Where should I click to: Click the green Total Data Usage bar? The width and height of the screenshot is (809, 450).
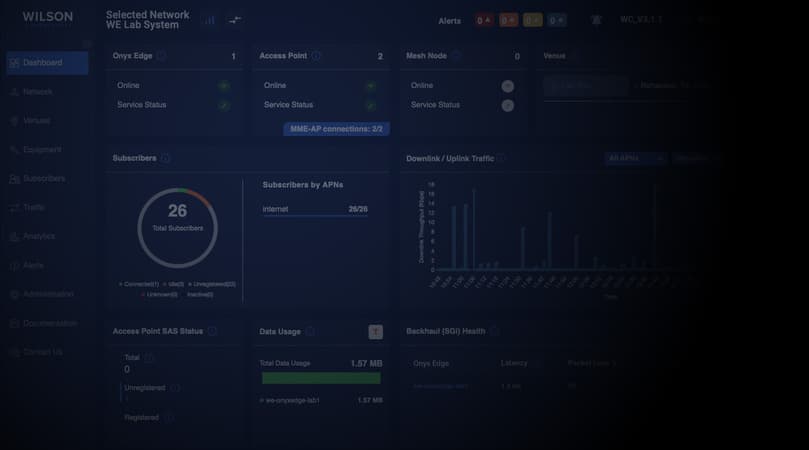320,379
